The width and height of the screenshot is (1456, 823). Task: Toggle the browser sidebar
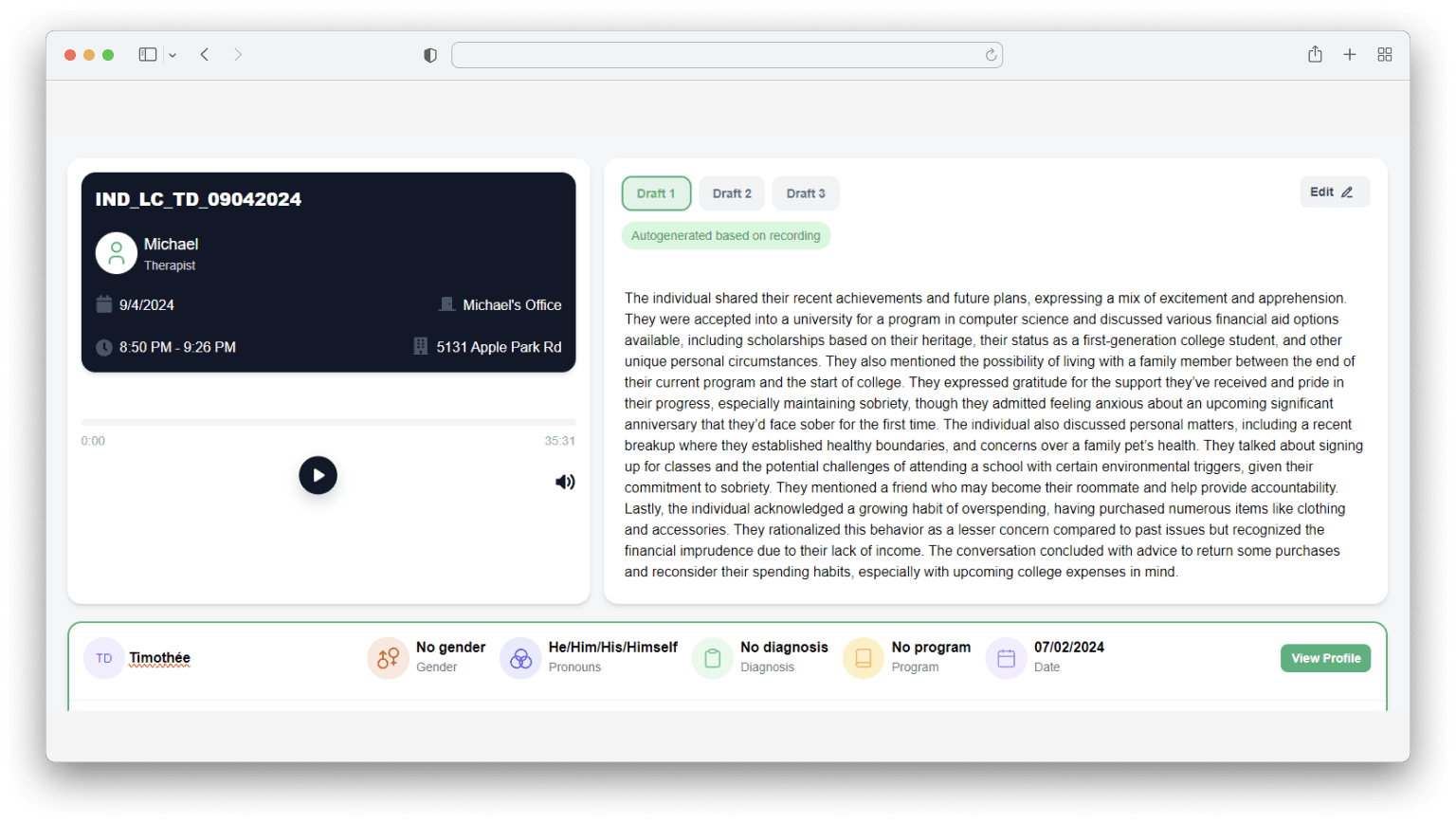pos(148,55)
